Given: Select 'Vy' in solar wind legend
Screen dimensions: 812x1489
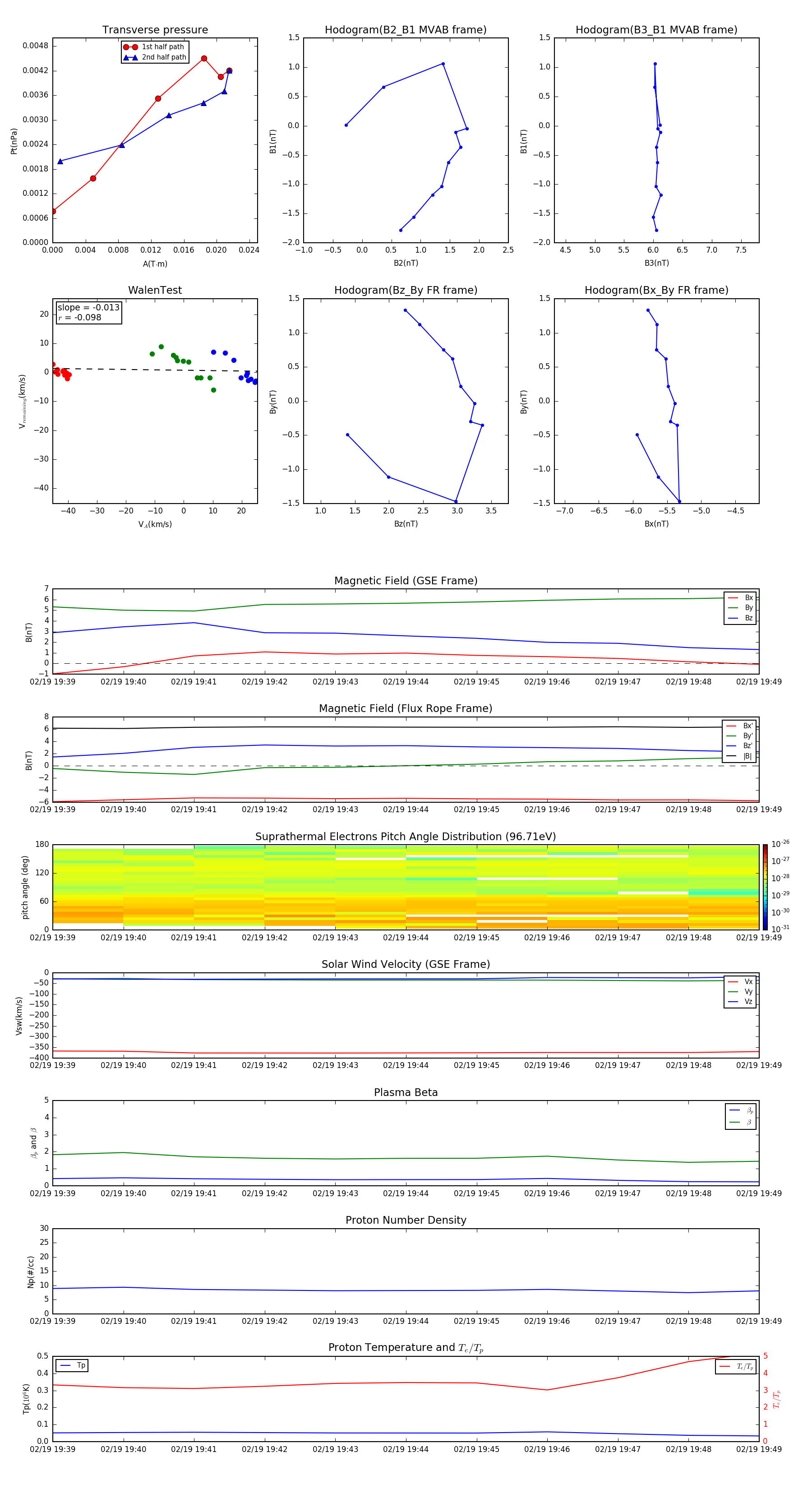Looking at the screenshot, I should (740, 992).
